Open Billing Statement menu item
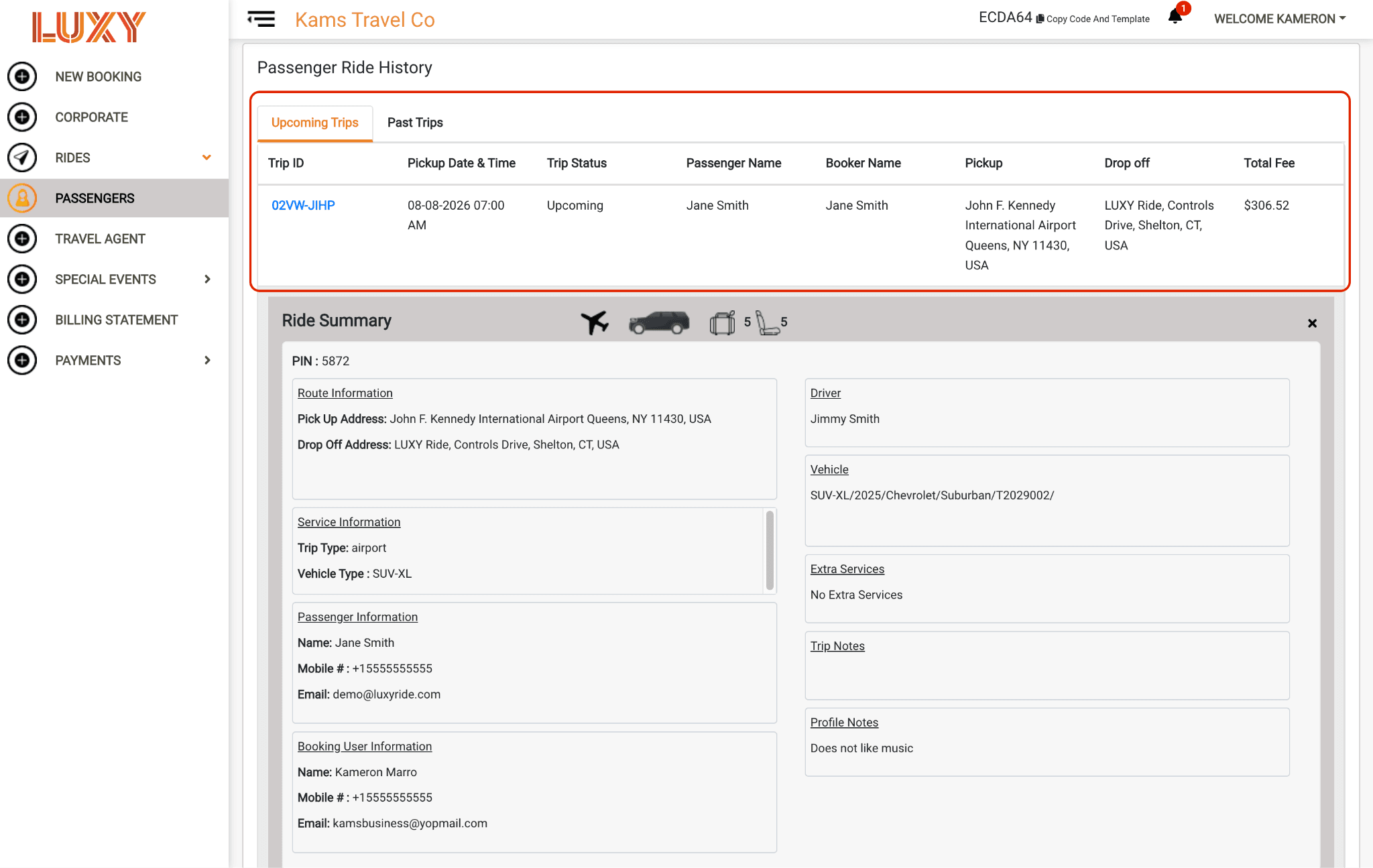1373x868 pixels. click(117, 320)
